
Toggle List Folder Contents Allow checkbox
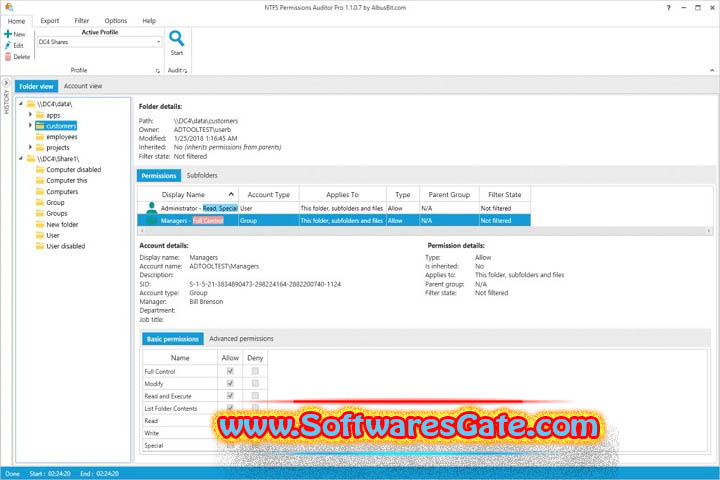(x=230, y=408)
